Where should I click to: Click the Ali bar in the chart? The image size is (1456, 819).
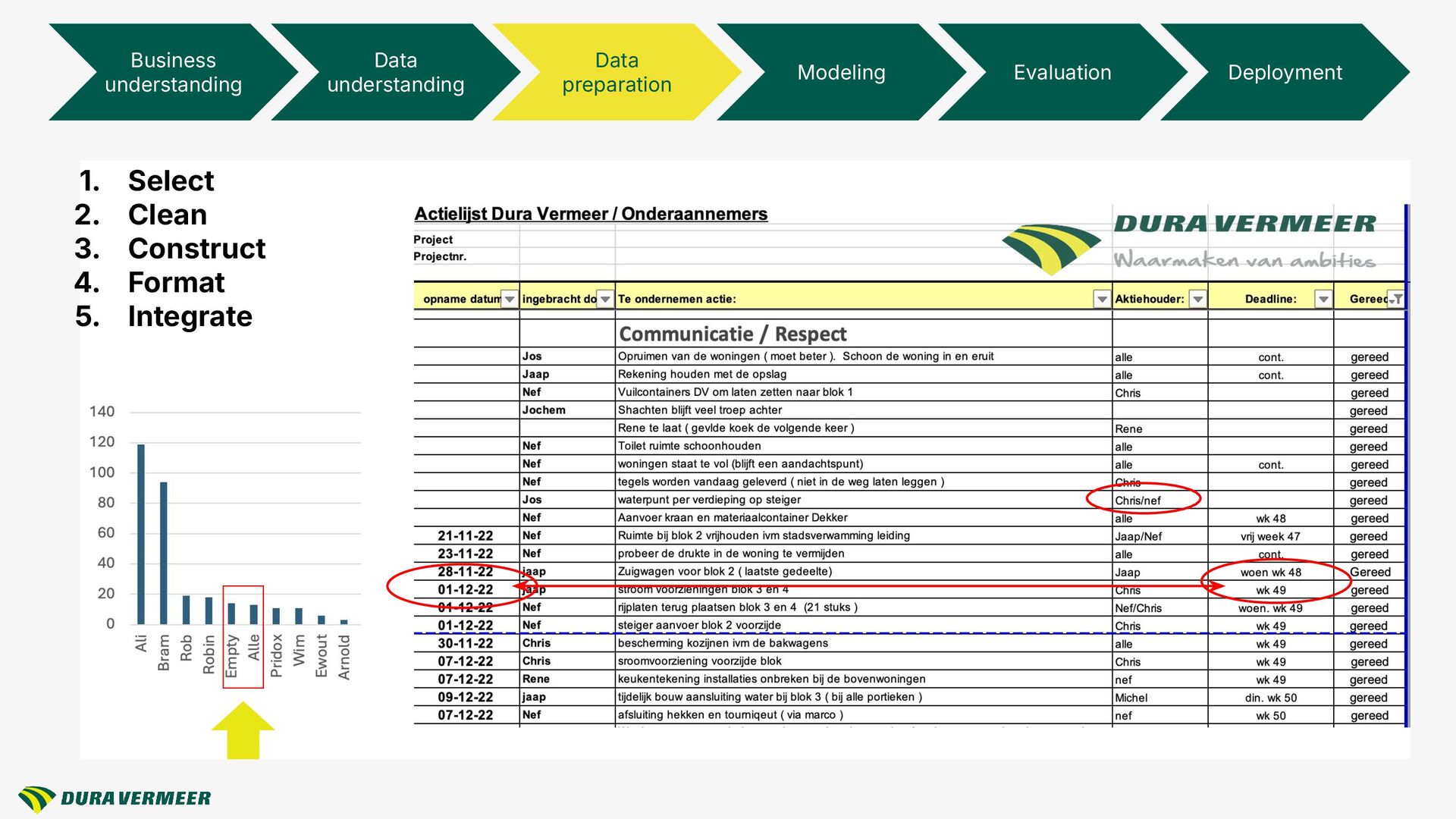(141, 534)
